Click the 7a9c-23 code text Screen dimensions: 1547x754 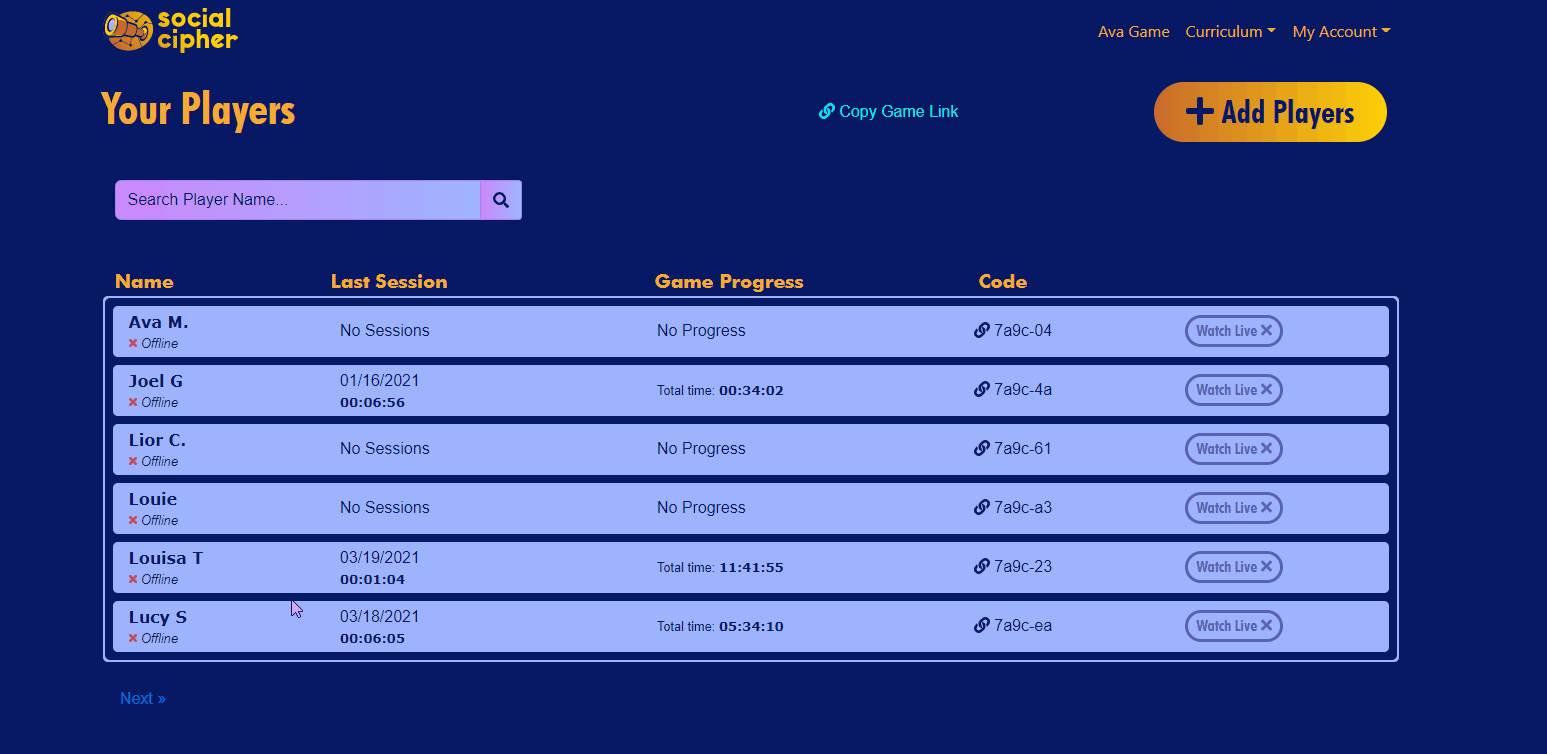click(1023, 567)
